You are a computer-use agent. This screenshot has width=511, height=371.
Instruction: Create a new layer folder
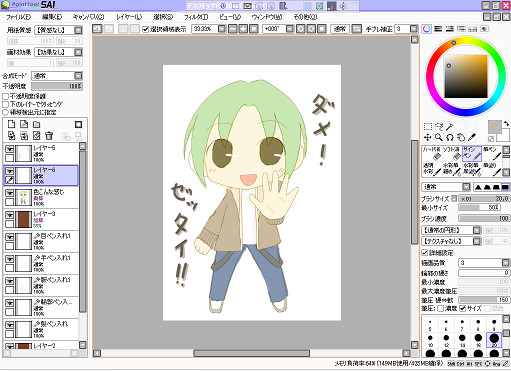click(x=36, y=124)
